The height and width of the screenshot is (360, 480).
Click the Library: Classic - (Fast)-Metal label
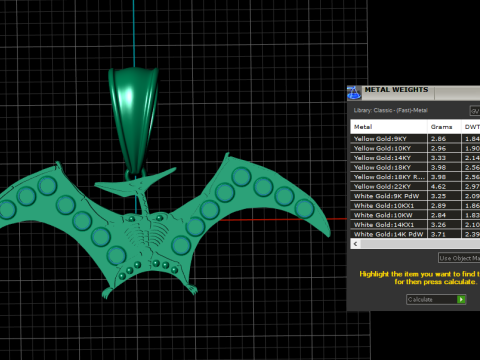[x=390, y=110]
